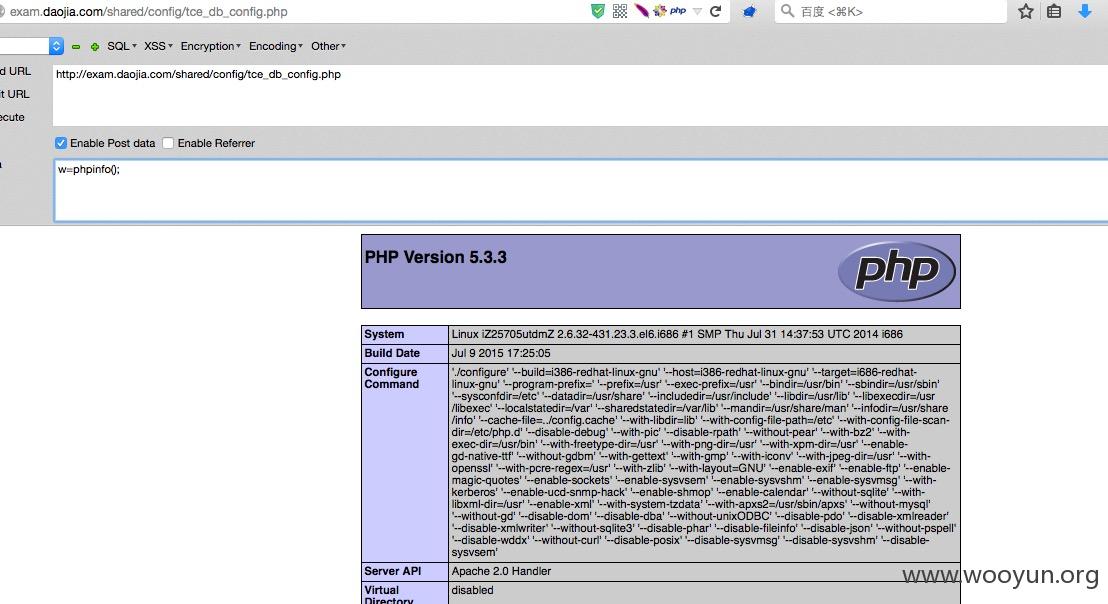Click the Linux iZ25705utdmZ system value

pyautogui.click(x=677, y=334)
